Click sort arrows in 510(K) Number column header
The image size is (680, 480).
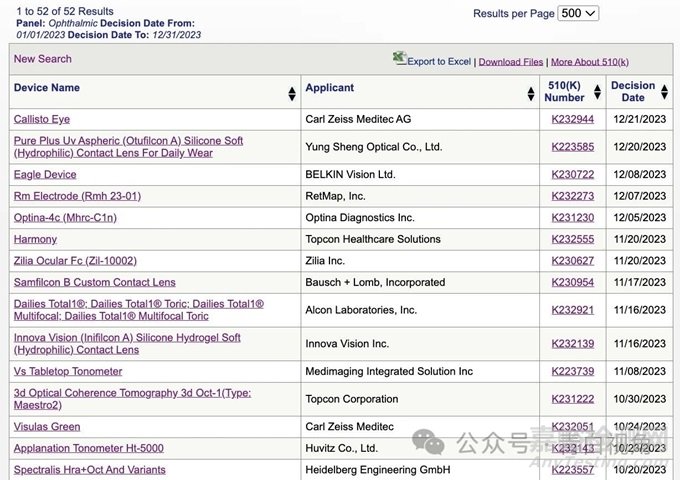point(596,93)
